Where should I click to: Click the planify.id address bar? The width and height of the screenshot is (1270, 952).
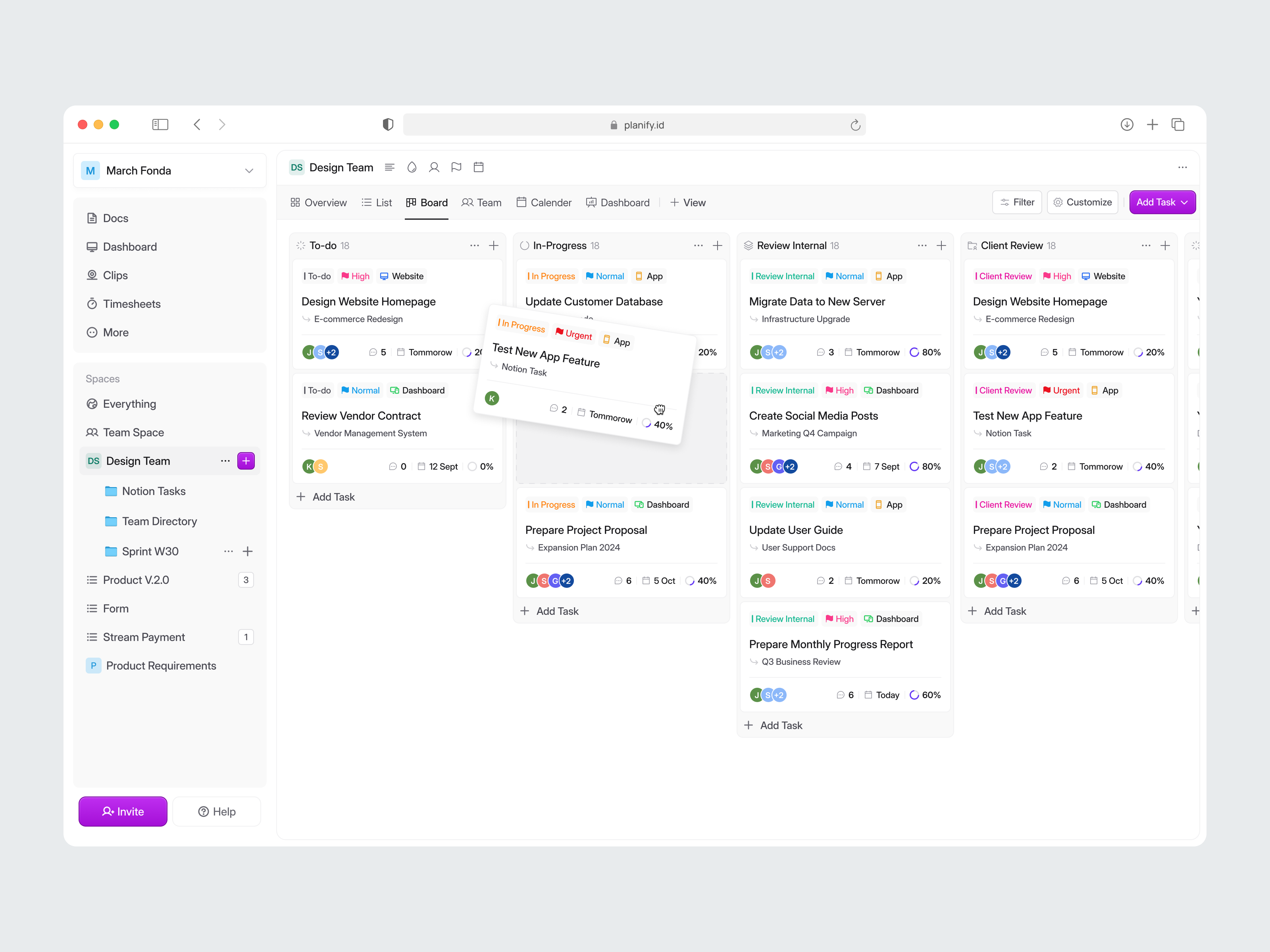click(x=634, y=125)
